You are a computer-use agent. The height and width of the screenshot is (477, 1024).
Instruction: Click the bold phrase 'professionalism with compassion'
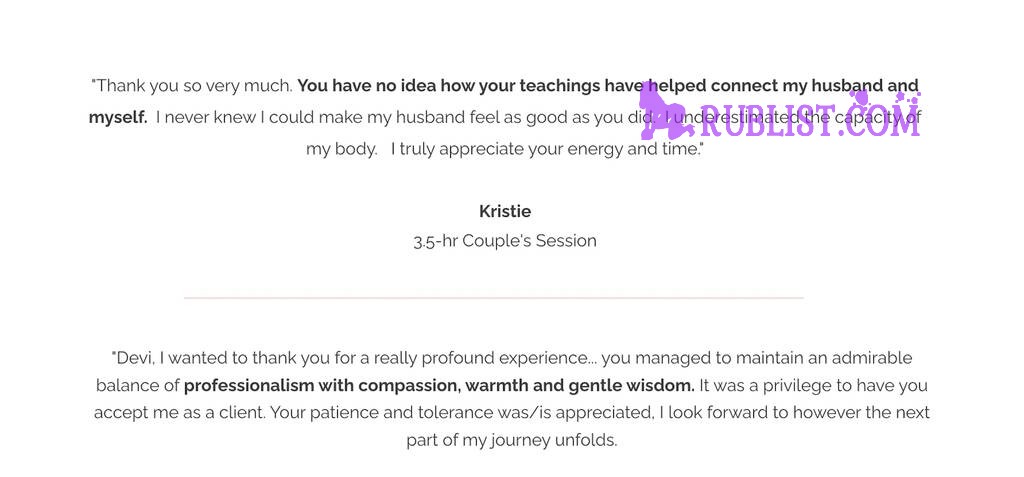[x=322, y=386]
